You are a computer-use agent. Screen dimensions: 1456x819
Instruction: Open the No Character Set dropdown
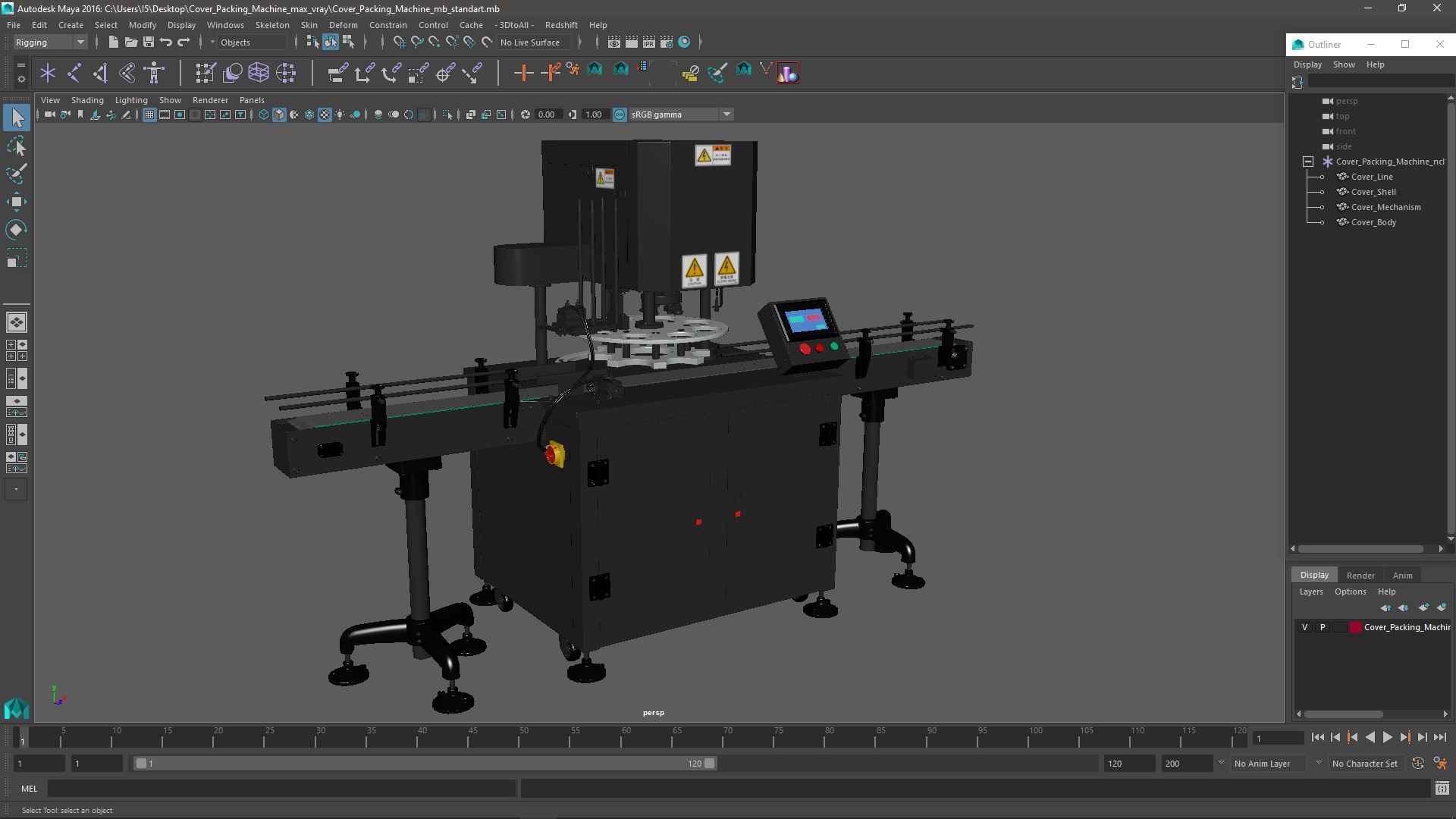[1367, 764]
